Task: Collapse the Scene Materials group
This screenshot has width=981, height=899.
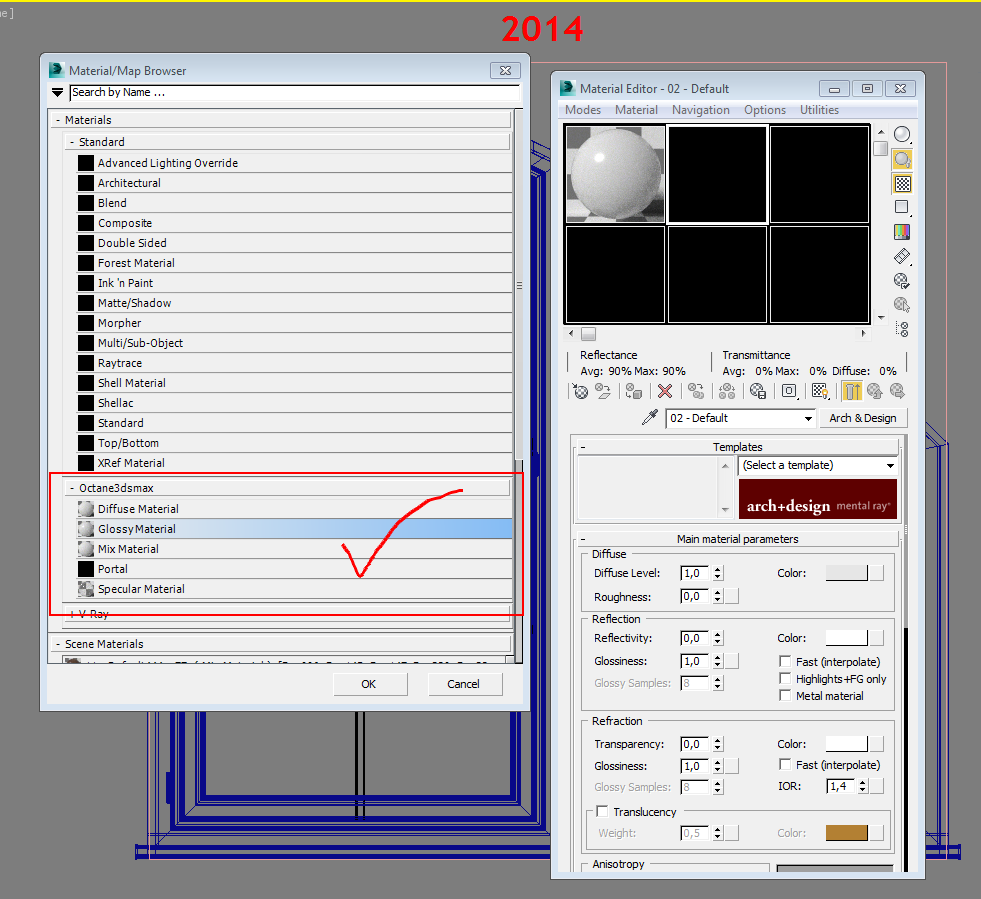Action: click(x=58, y=644)
